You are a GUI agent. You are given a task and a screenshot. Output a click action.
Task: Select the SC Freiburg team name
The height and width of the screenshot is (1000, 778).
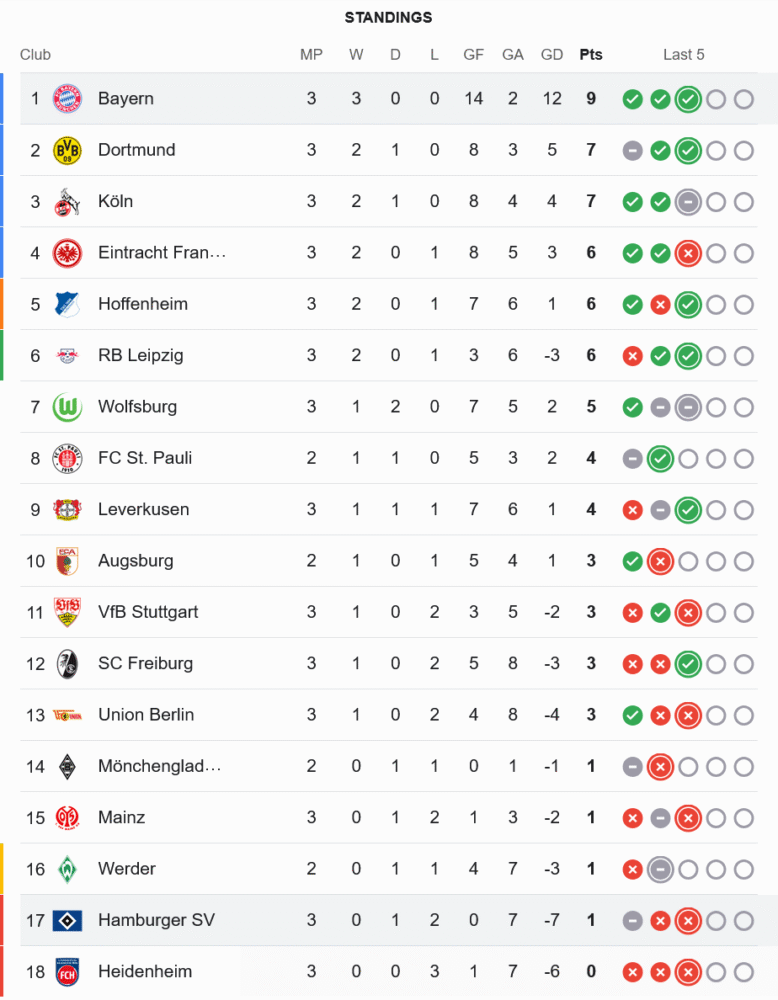click(x=145, y=663)
